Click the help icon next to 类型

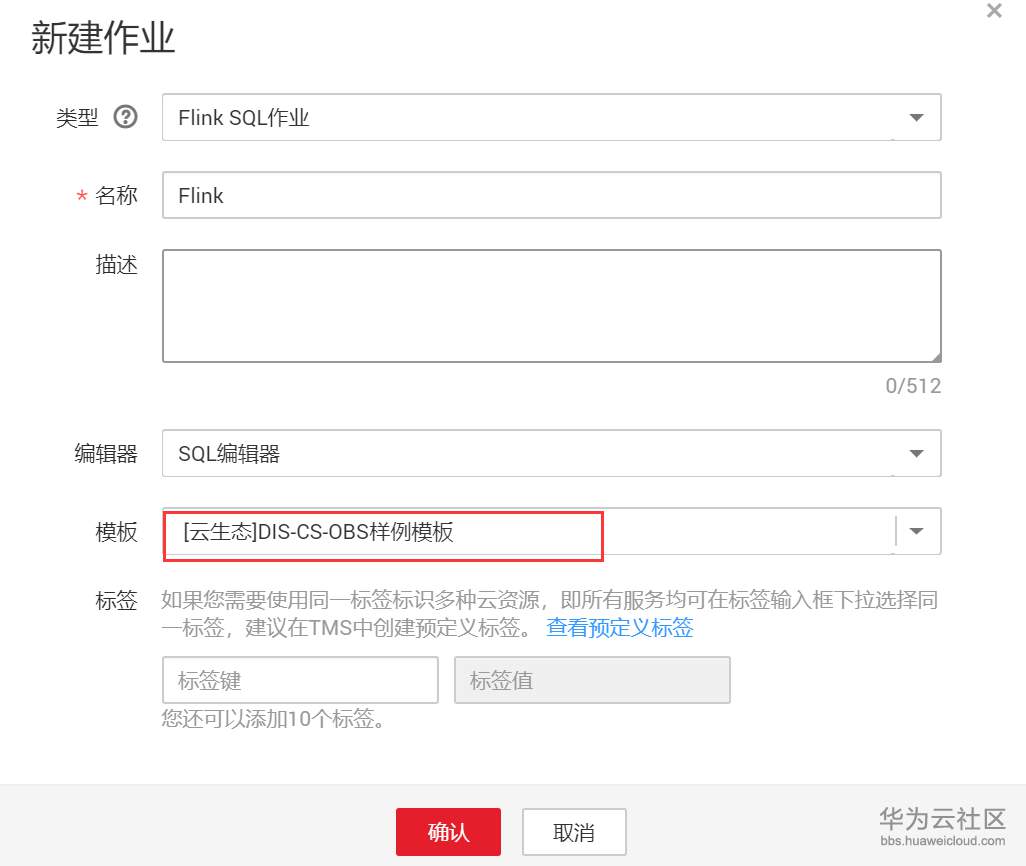(x=125, y=117)
